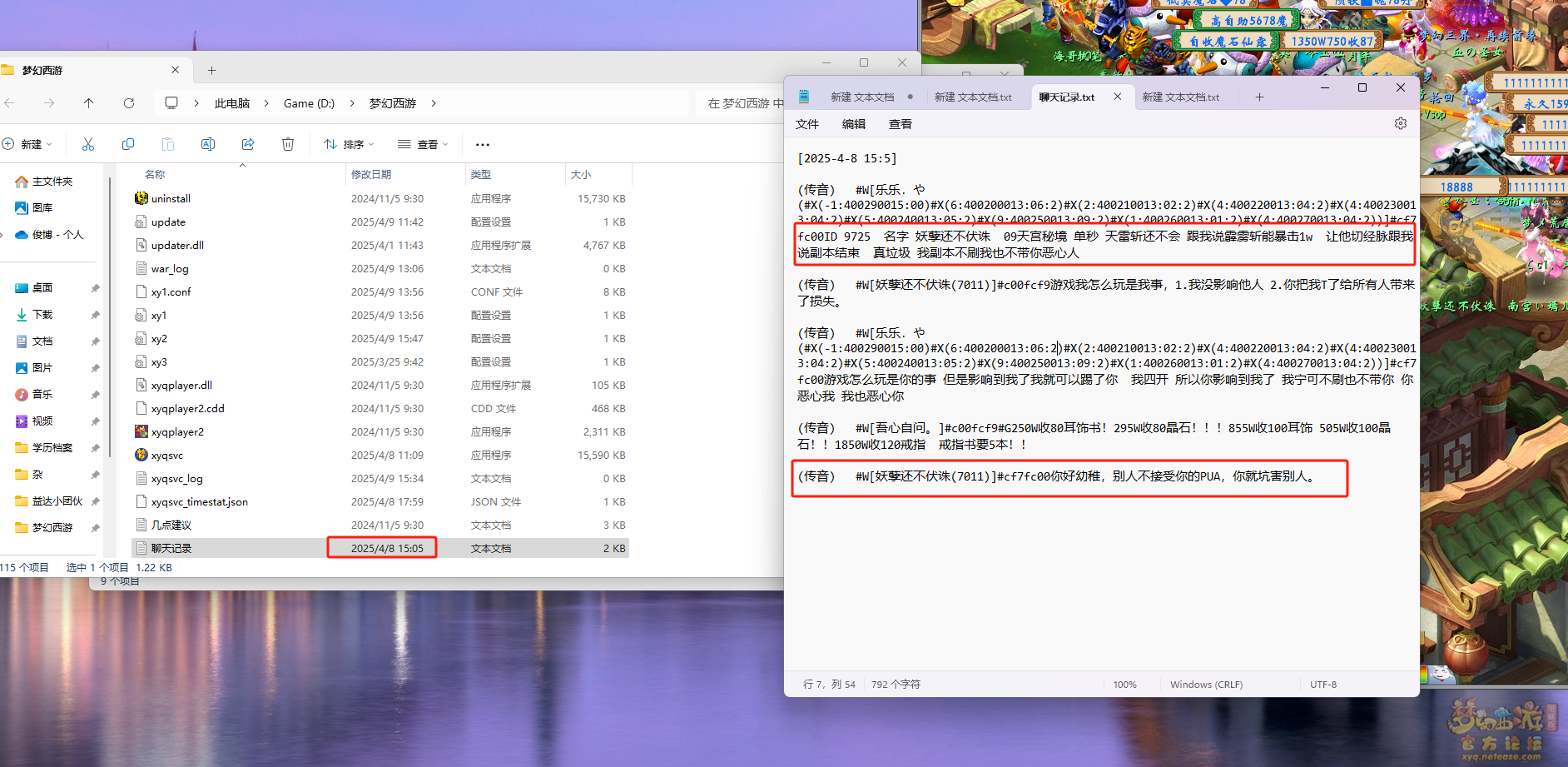
Task: Open zoom level 100% in Notepad status bar
Action: point(1125,685)
